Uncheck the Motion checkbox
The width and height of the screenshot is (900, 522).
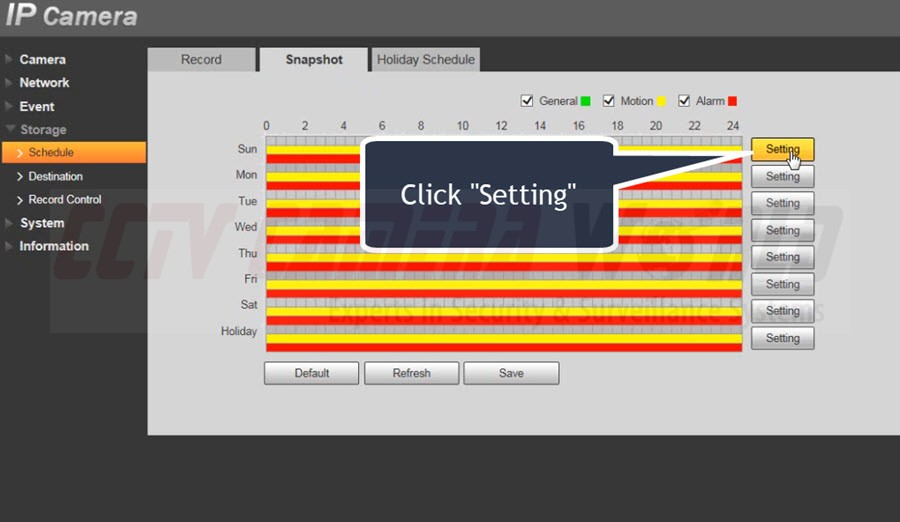[608, 101]
